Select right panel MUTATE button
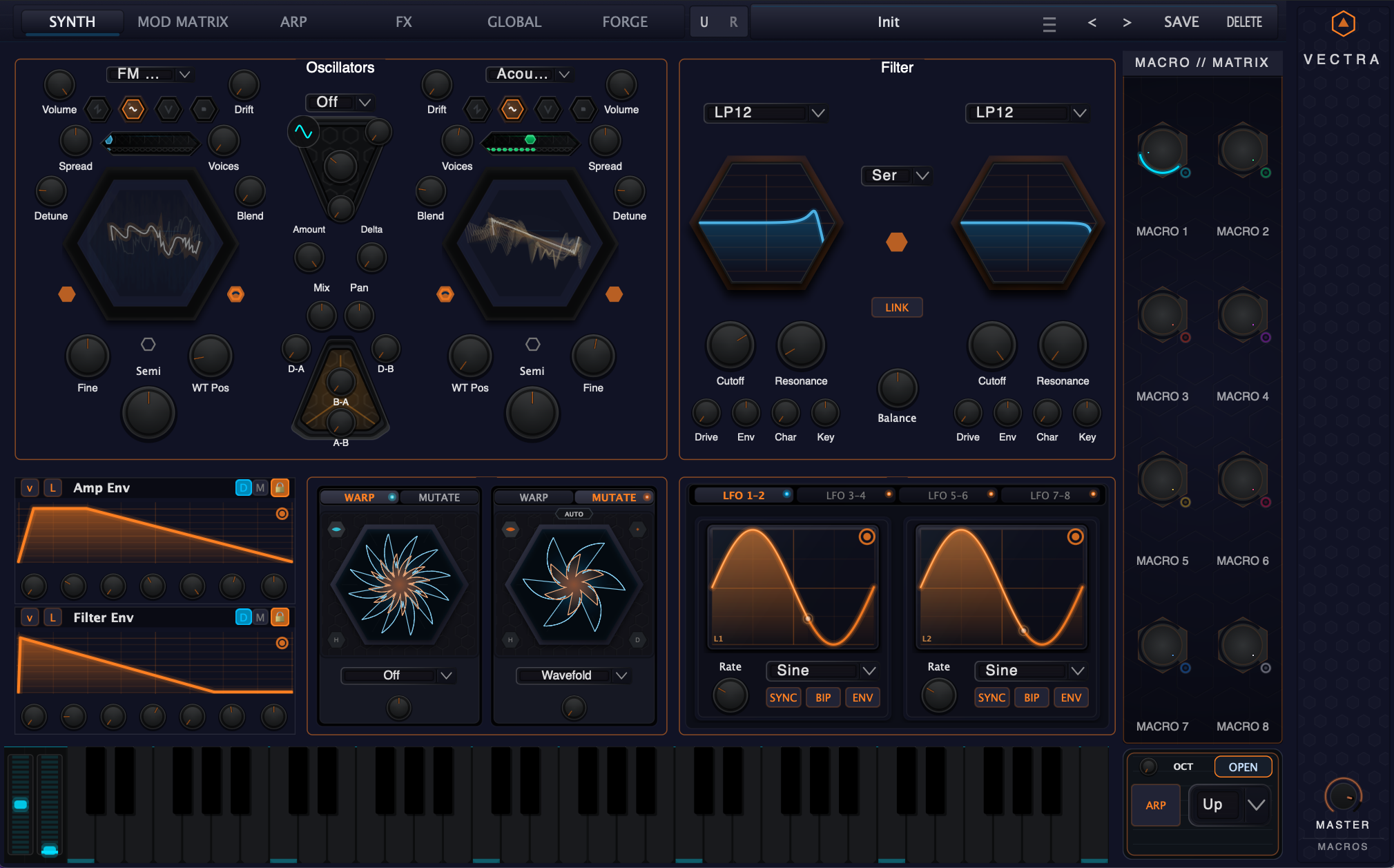This screenshot has width=1394, height=868. tap(614, 497)
